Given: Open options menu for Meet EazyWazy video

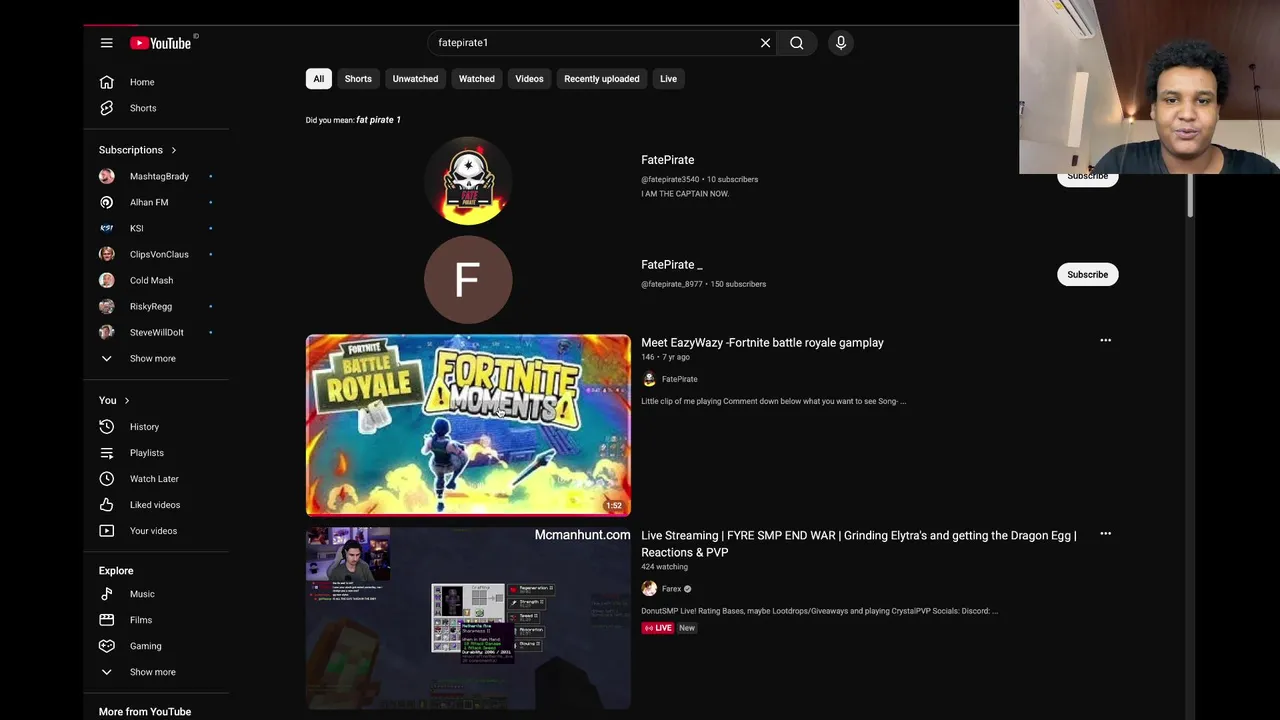Looking at the screenshot, I should (1105, 341).
